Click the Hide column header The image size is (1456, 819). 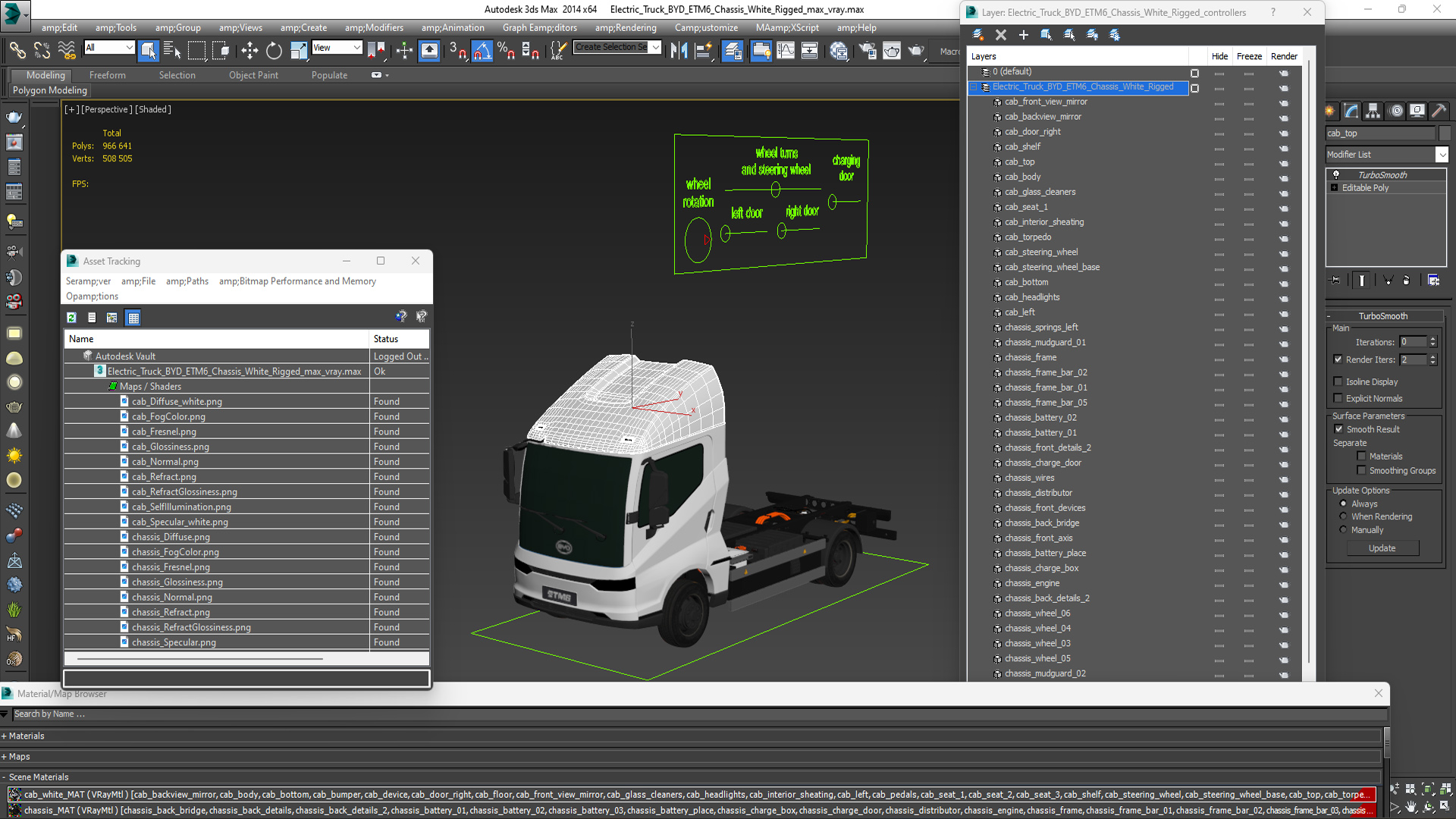(x=1219, y=56)
